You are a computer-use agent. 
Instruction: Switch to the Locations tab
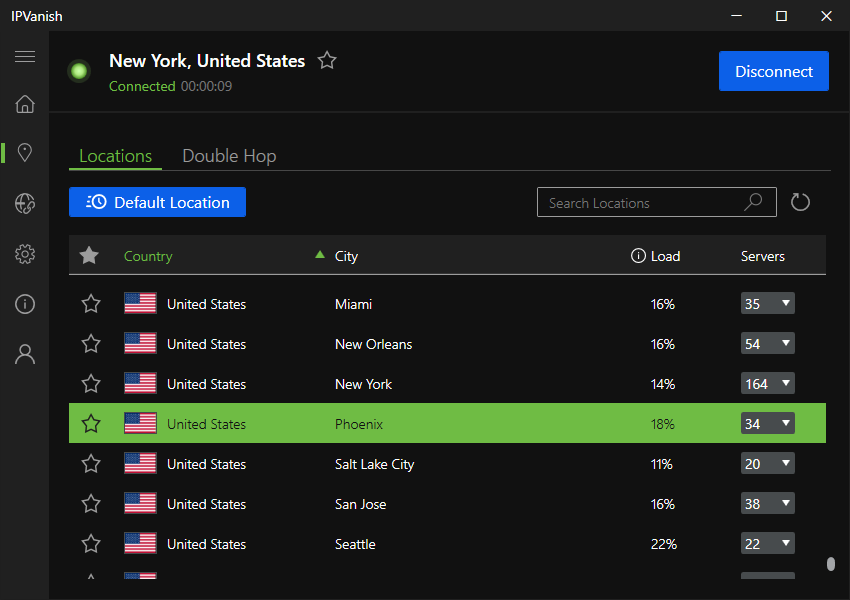[x=115, y=156]
